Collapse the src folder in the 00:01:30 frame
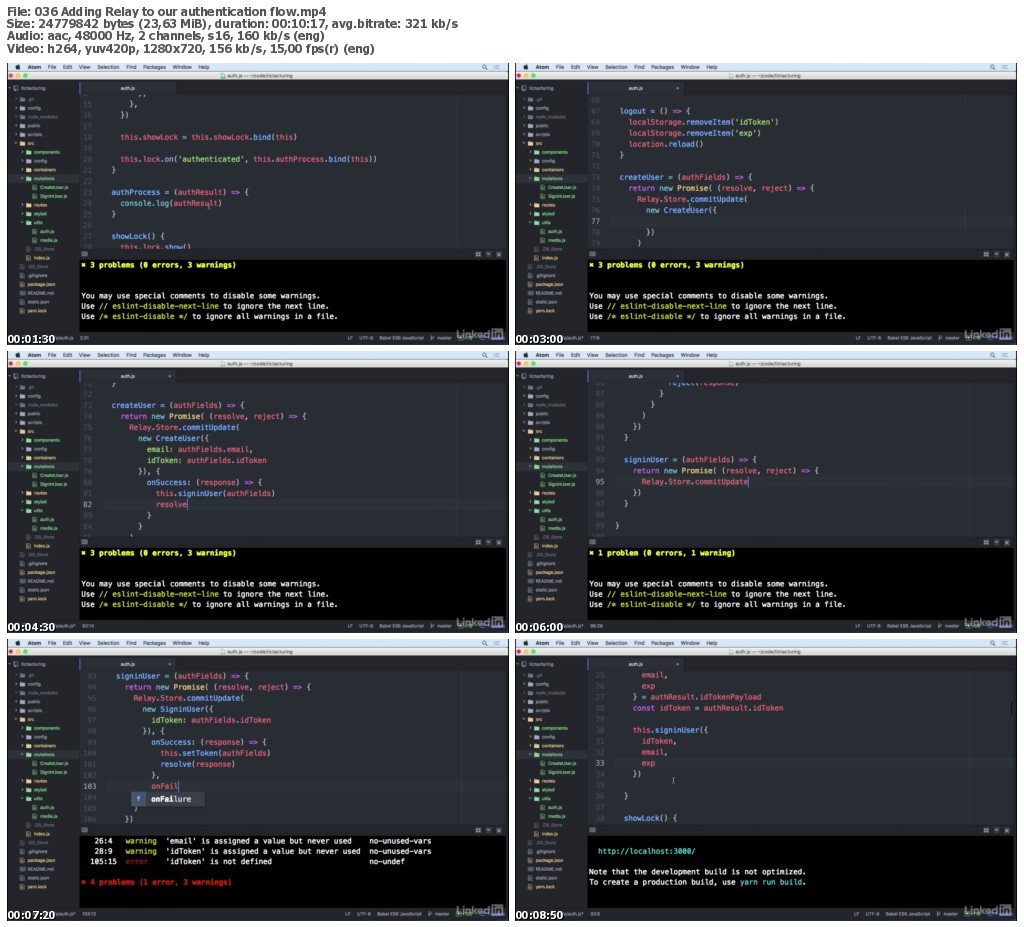 click(16, 143)
